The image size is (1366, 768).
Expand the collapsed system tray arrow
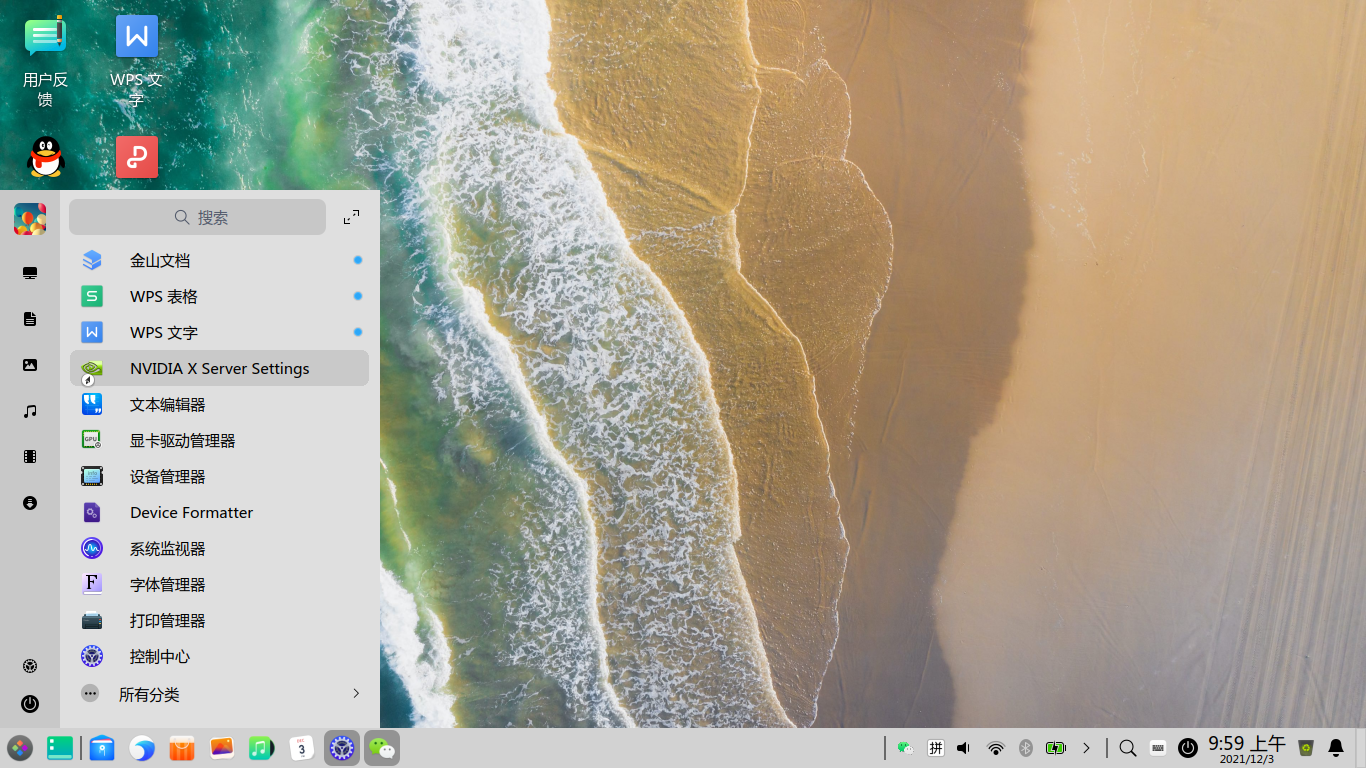click(1086, 748)
